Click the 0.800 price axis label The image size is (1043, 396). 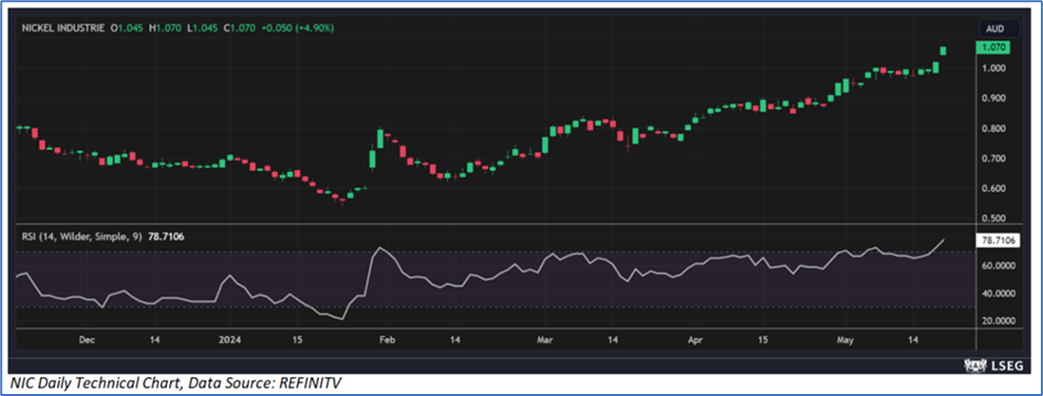993,129
